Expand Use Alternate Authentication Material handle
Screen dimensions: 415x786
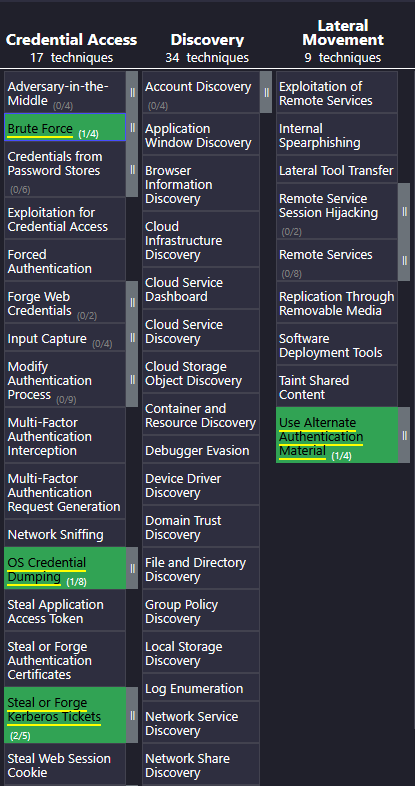pyautogui.click(x=404, y=435)
